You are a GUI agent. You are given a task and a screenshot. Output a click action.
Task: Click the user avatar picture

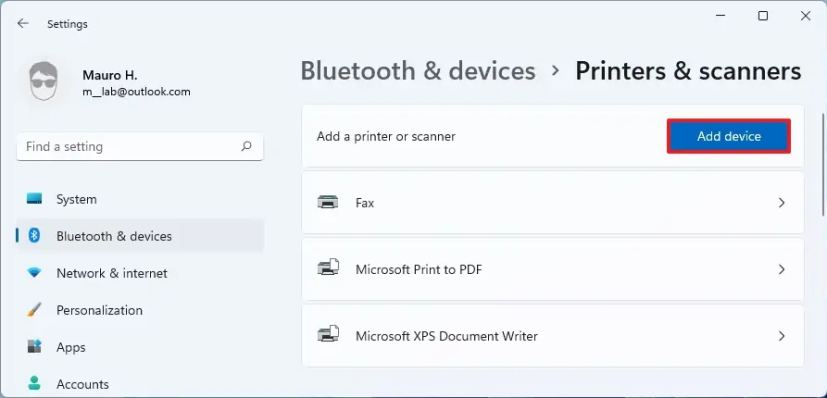pyautogui.click(x=43, y=81)
